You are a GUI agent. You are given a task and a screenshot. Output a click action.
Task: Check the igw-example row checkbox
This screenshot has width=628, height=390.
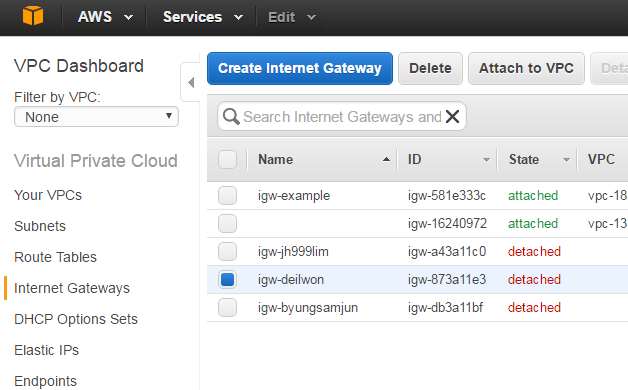point(227,195)
